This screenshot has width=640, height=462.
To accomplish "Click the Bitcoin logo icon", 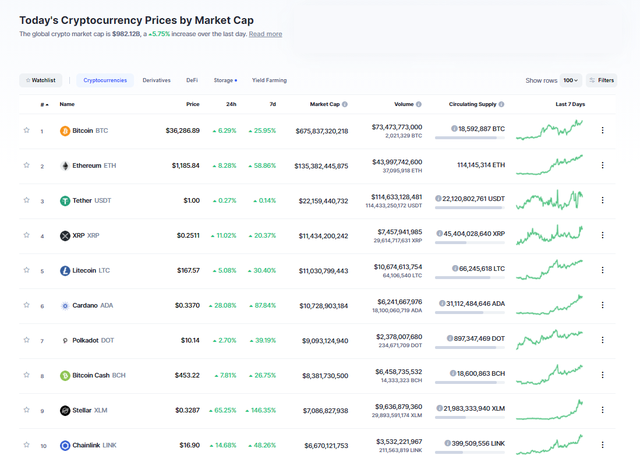I will point(65,130).
